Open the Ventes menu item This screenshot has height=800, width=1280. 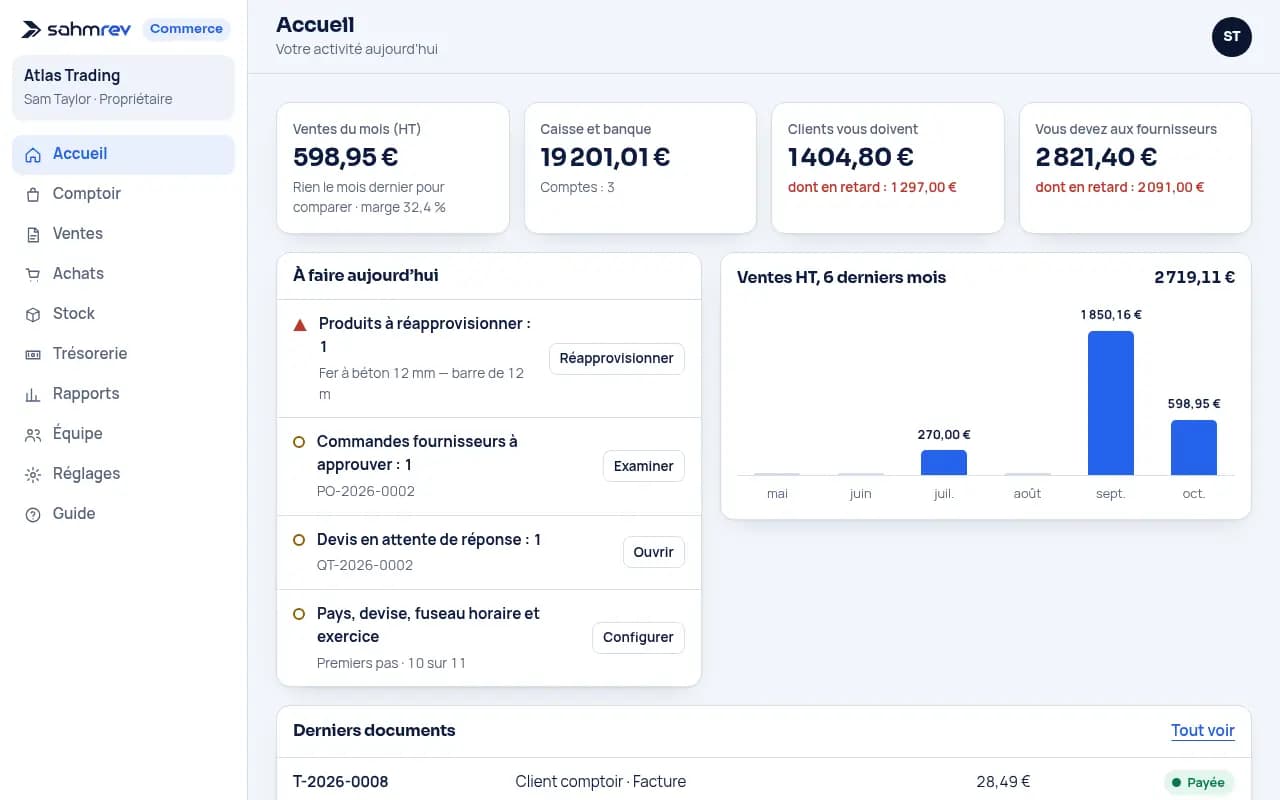pyautogui.click(x=124, y=234)
